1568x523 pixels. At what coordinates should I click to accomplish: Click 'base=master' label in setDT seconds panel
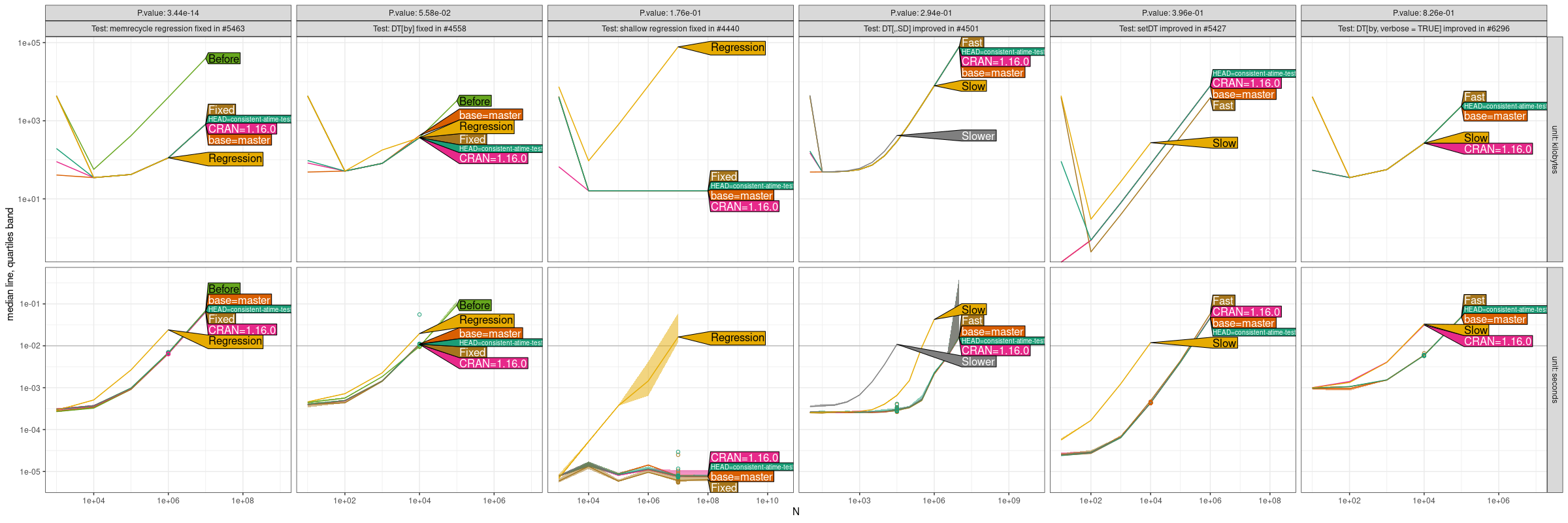tap(1243, 323)
